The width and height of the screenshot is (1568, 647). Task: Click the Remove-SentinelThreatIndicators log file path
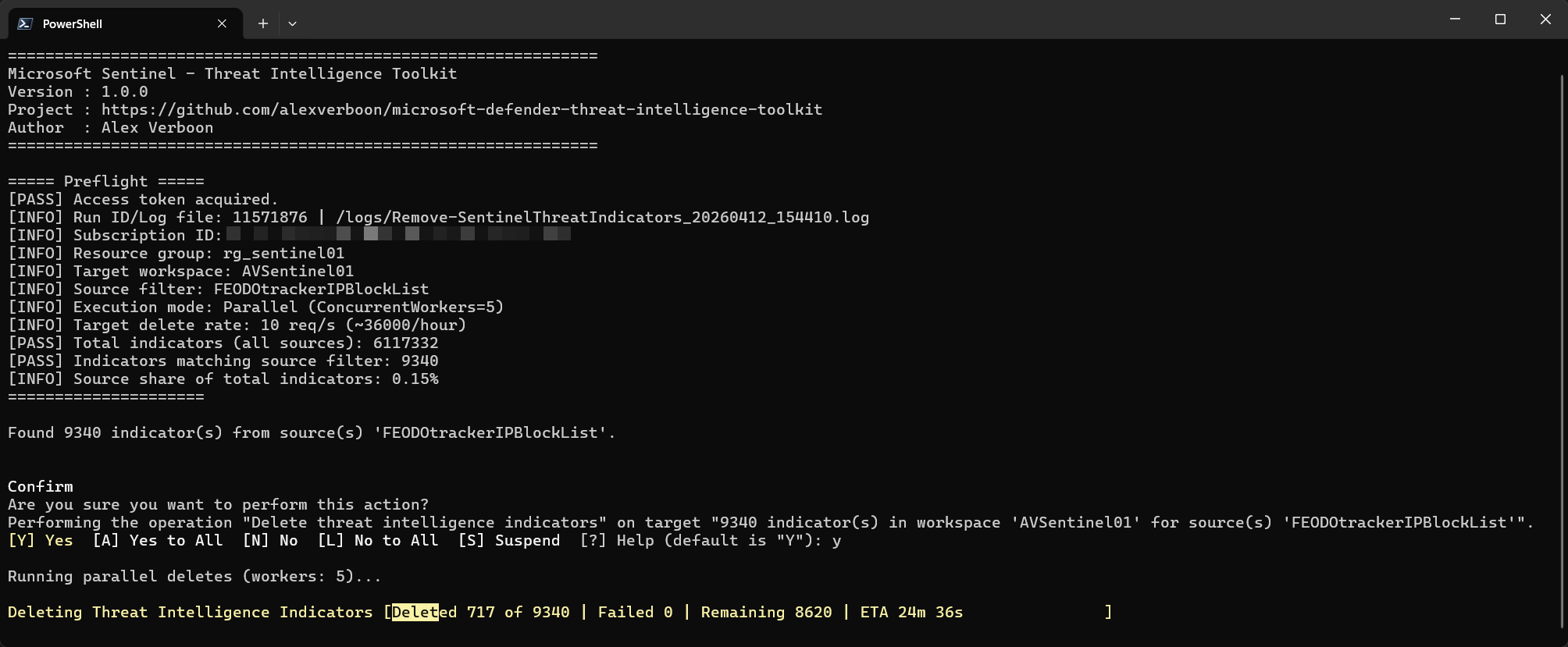[x=602, y=218]
